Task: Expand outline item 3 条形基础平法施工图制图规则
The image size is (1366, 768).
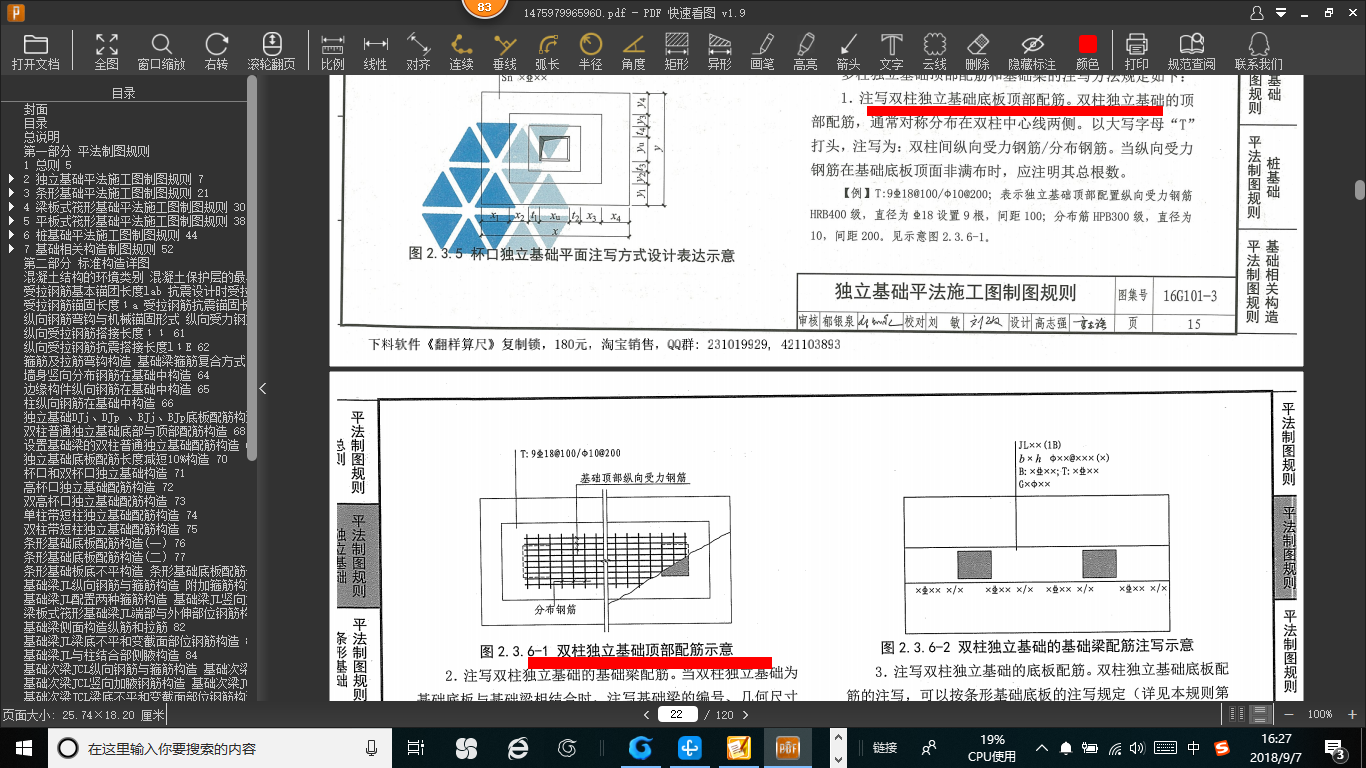Action: point(10,193)
